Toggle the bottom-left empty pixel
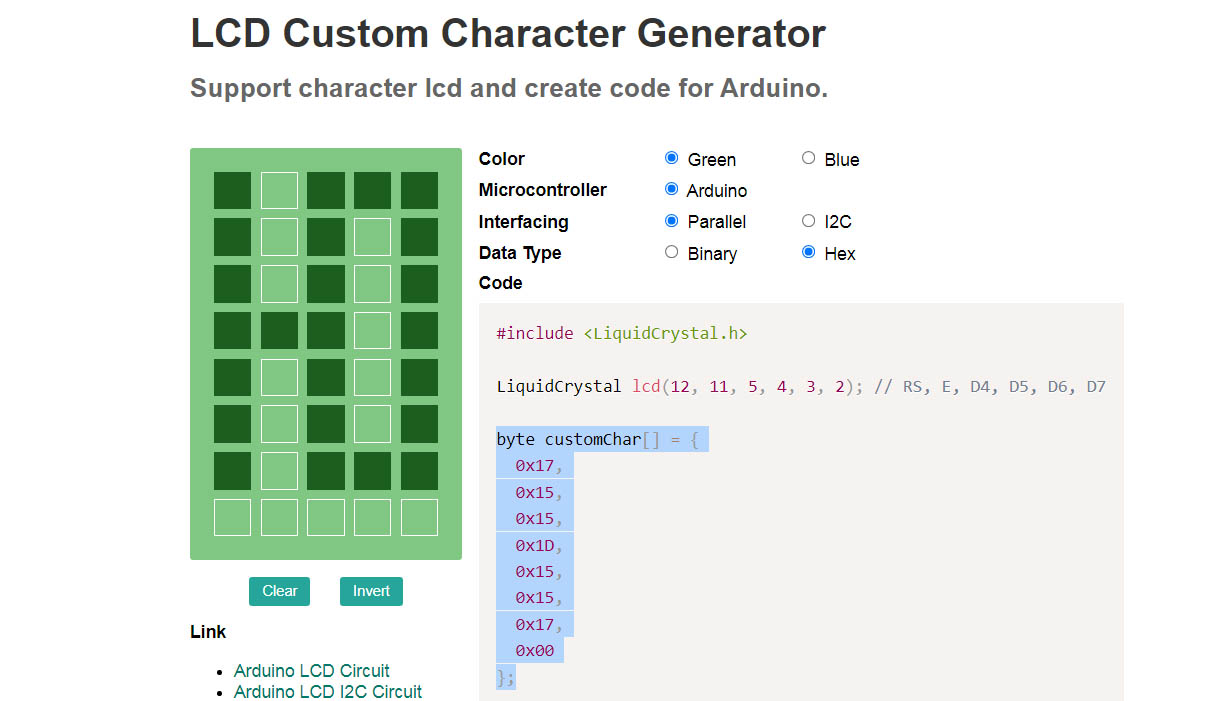The image size is (1207, 701). (232, 517)
